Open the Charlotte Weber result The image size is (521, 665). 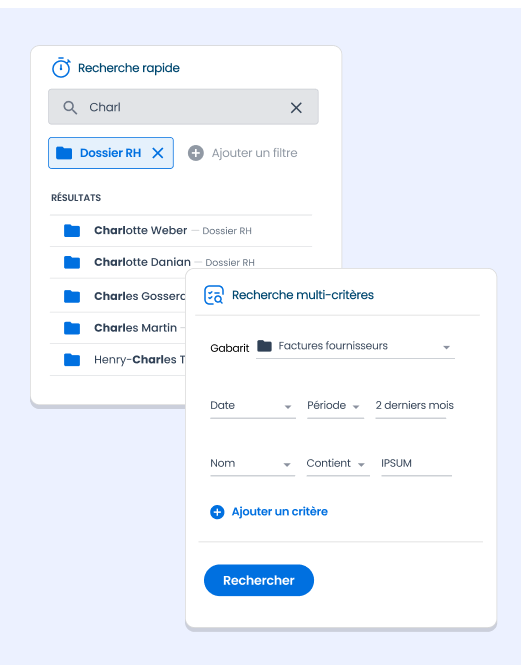point(181,231)
